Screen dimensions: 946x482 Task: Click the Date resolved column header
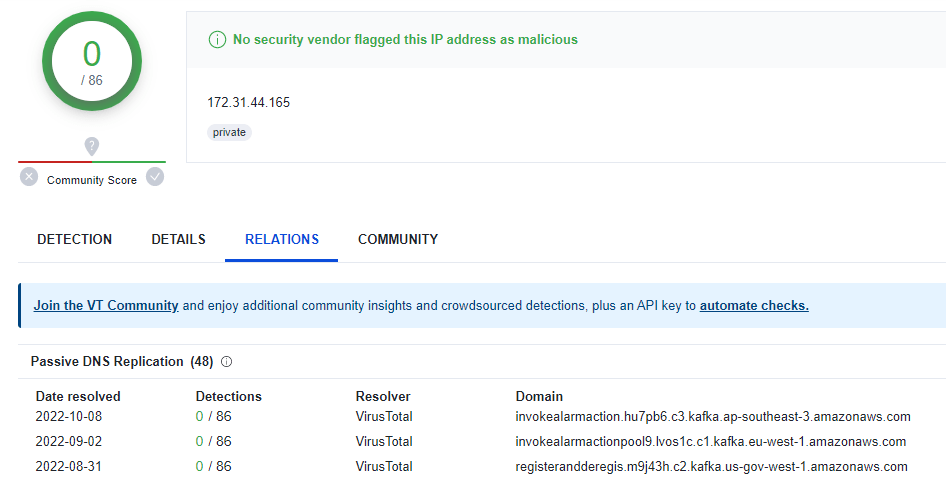[78, 396]
